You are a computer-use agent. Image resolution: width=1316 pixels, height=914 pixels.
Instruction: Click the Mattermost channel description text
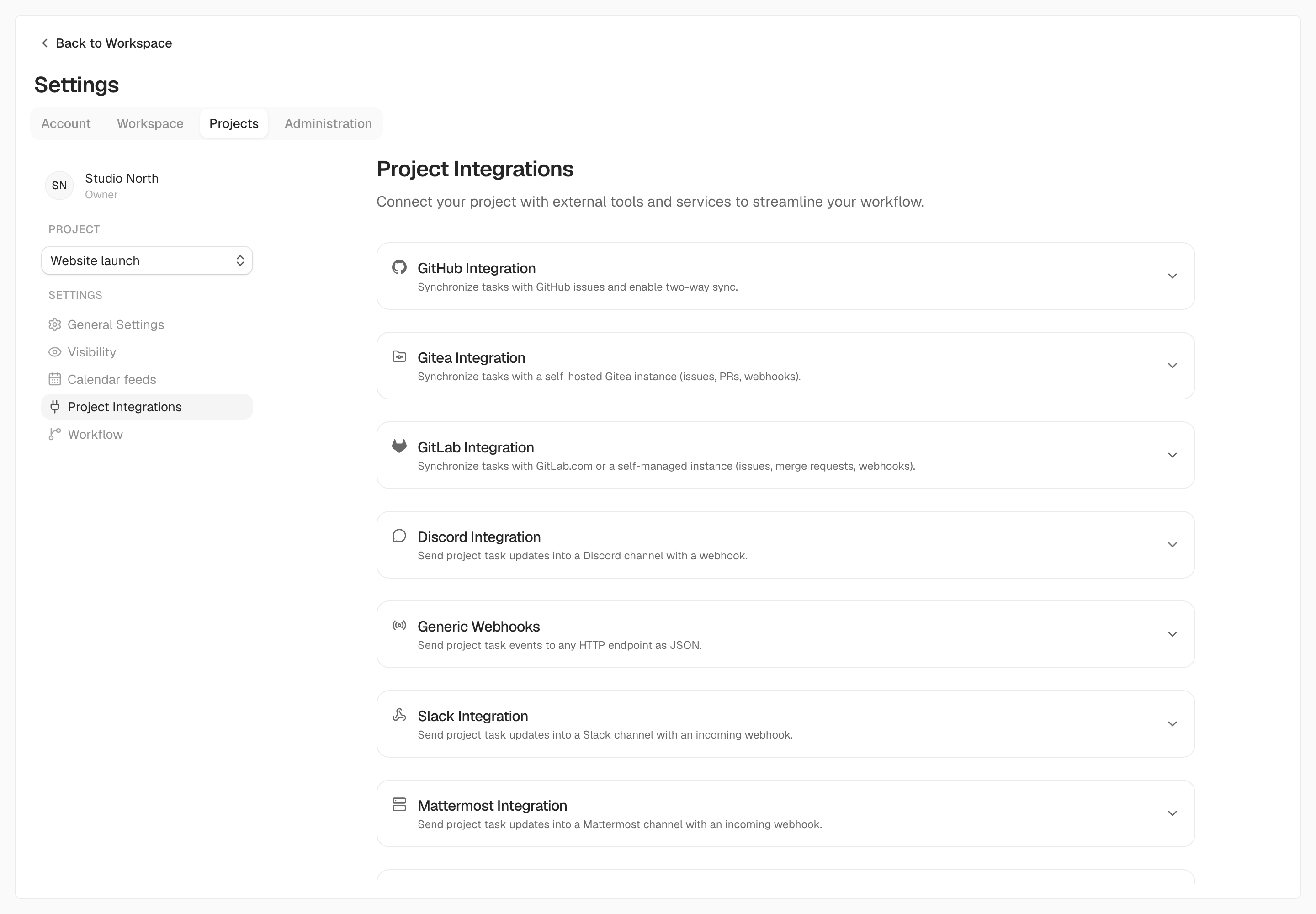(620, 825)
